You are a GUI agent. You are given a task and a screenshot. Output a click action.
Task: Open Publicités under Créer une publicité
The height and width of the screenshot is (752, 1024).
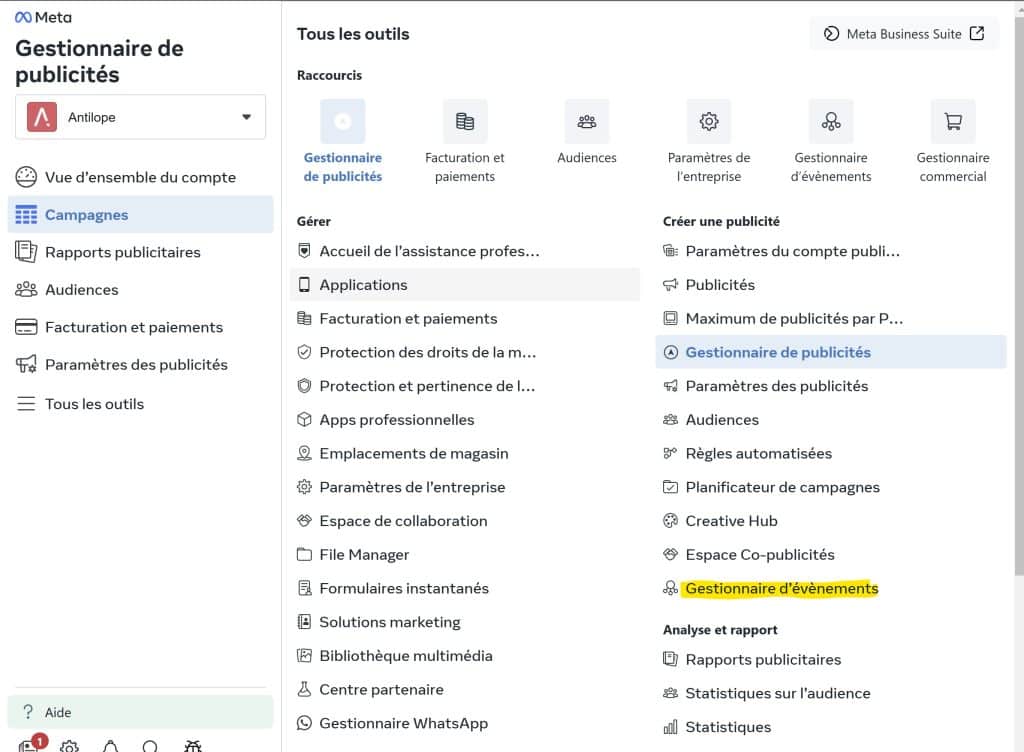(x=831, y=285)
